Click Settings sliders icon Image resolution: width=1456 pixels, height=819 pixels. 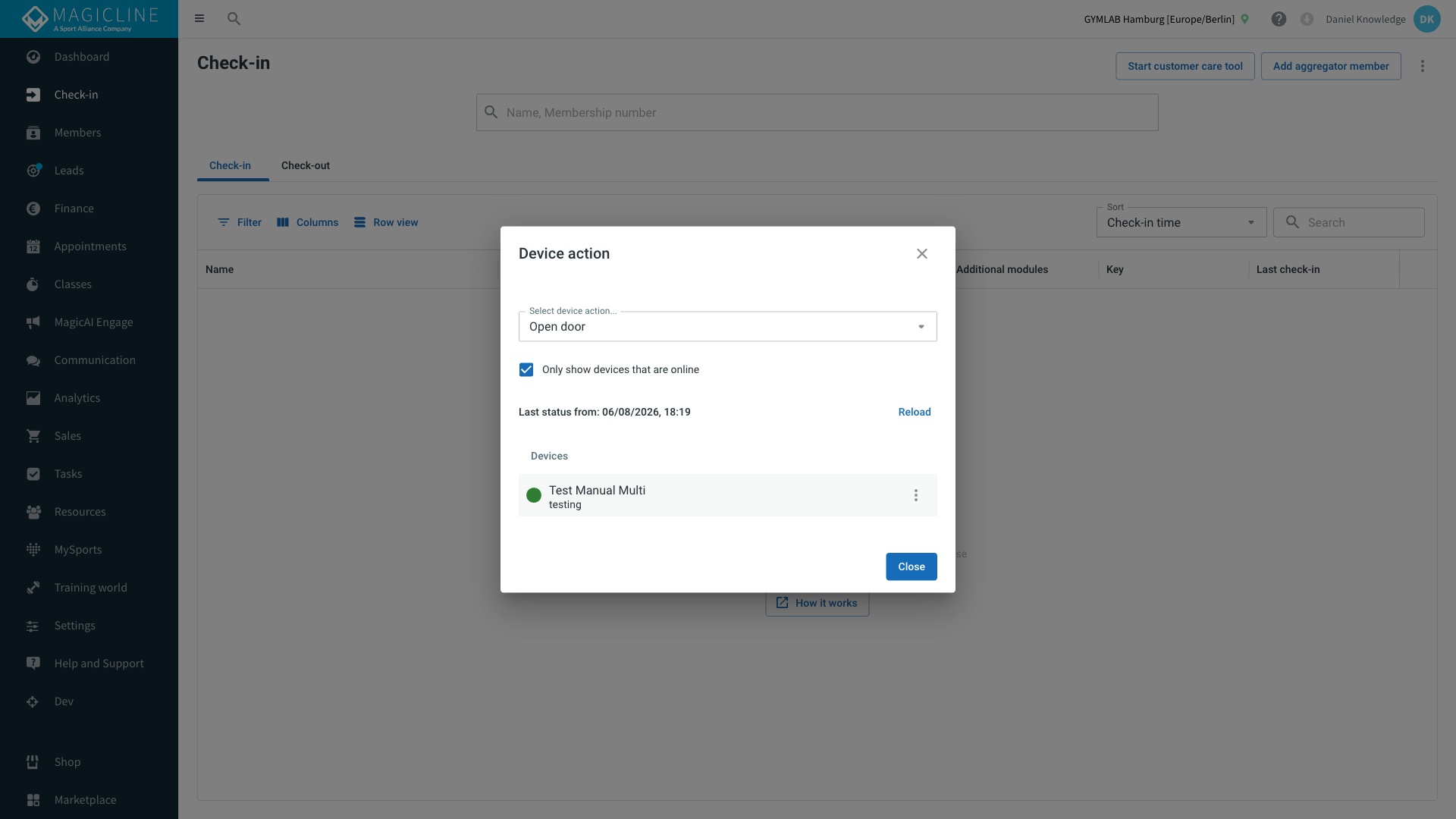coord(33,626)
